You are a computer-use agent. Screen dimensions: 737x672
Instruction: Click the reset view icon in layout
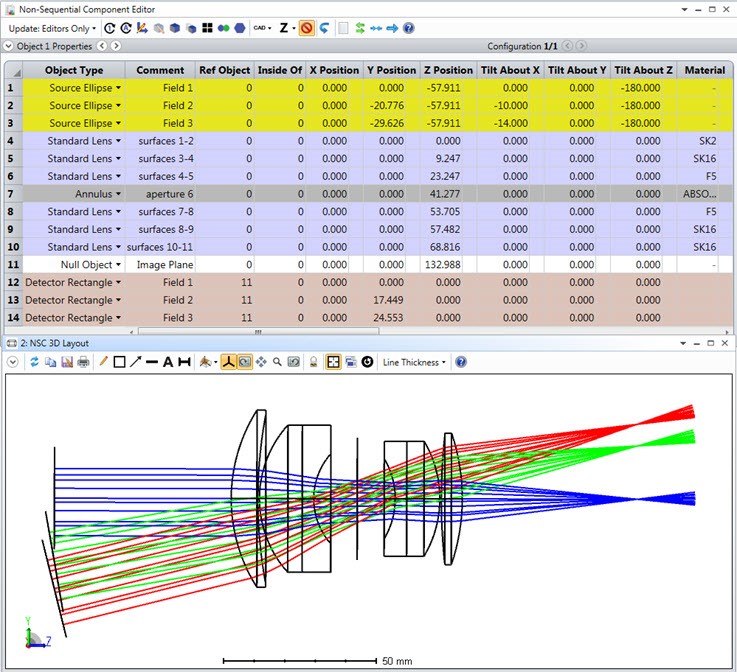[294, 362]
